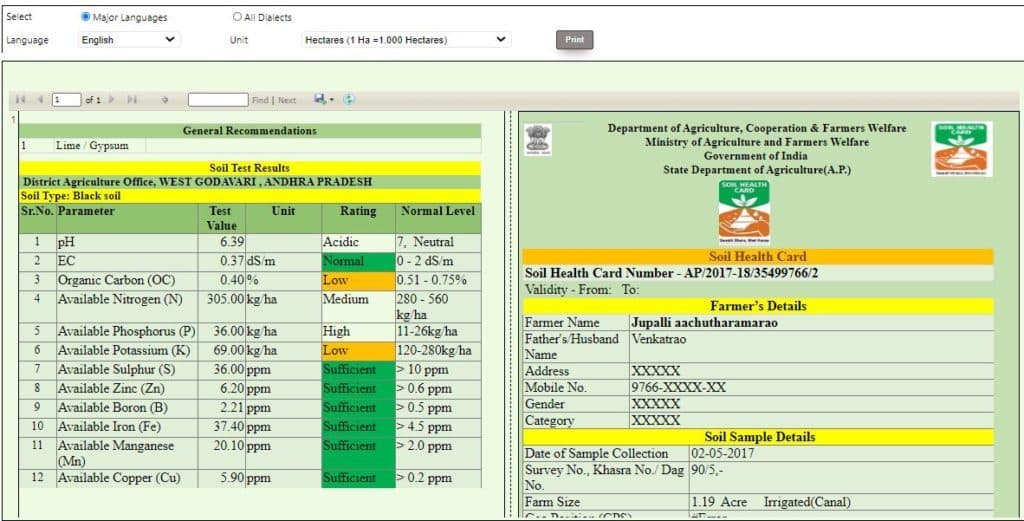Viewport: 1024px width, 521px height.
Task: Click the Soil Test Results heading
Action: pyautogui.click(x=249, y=168)
